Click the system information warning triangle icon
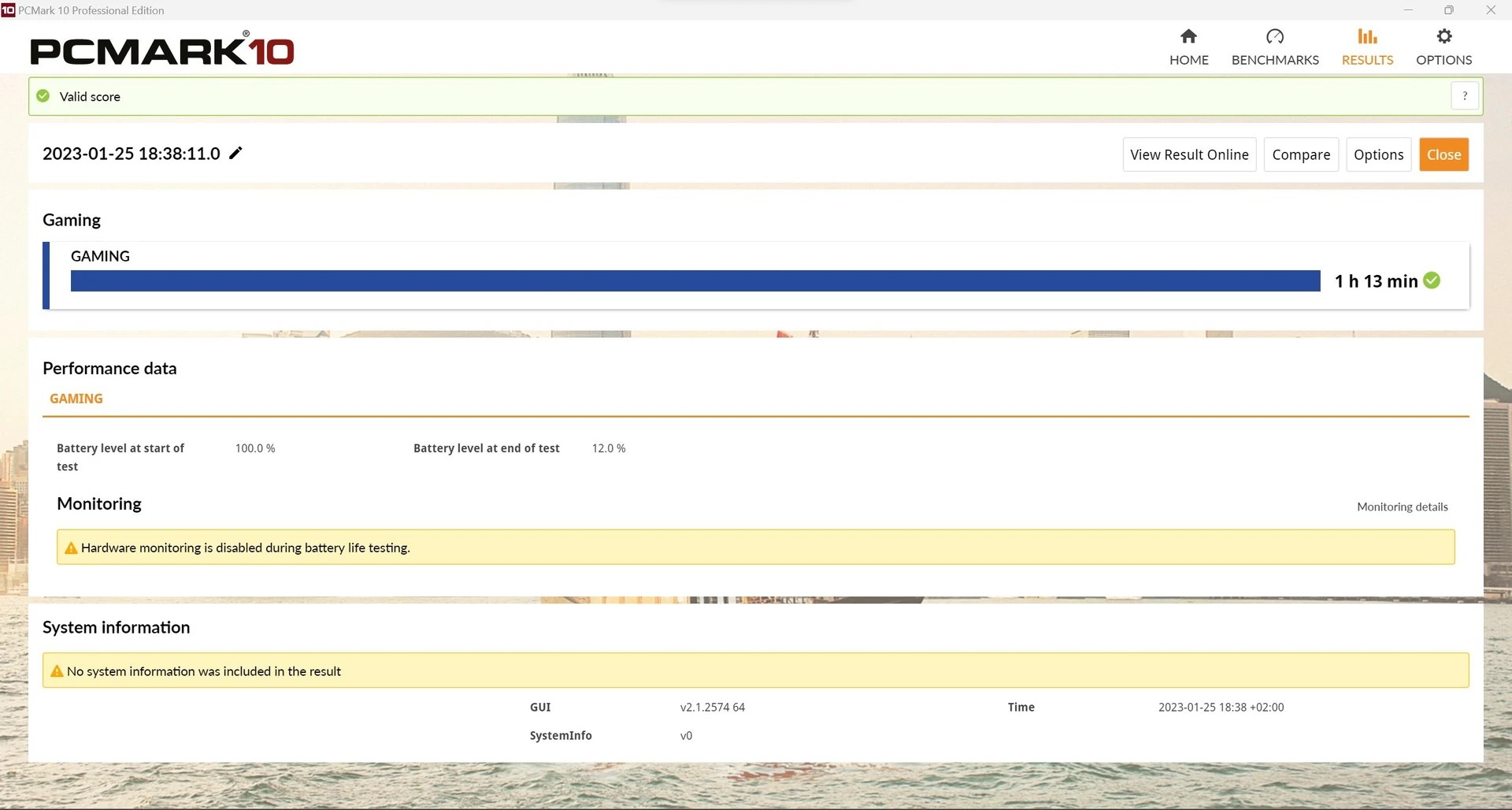Viewport: 1512px width, 810px height. click(57, 671)
